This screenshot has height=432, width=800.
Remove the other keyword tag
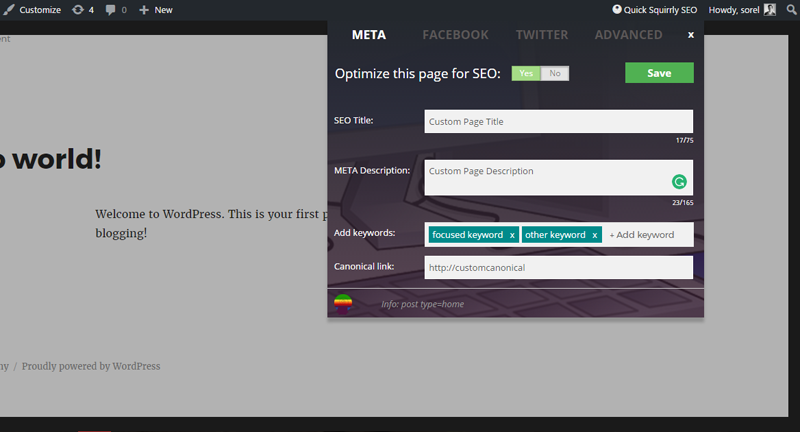point(594,235)
